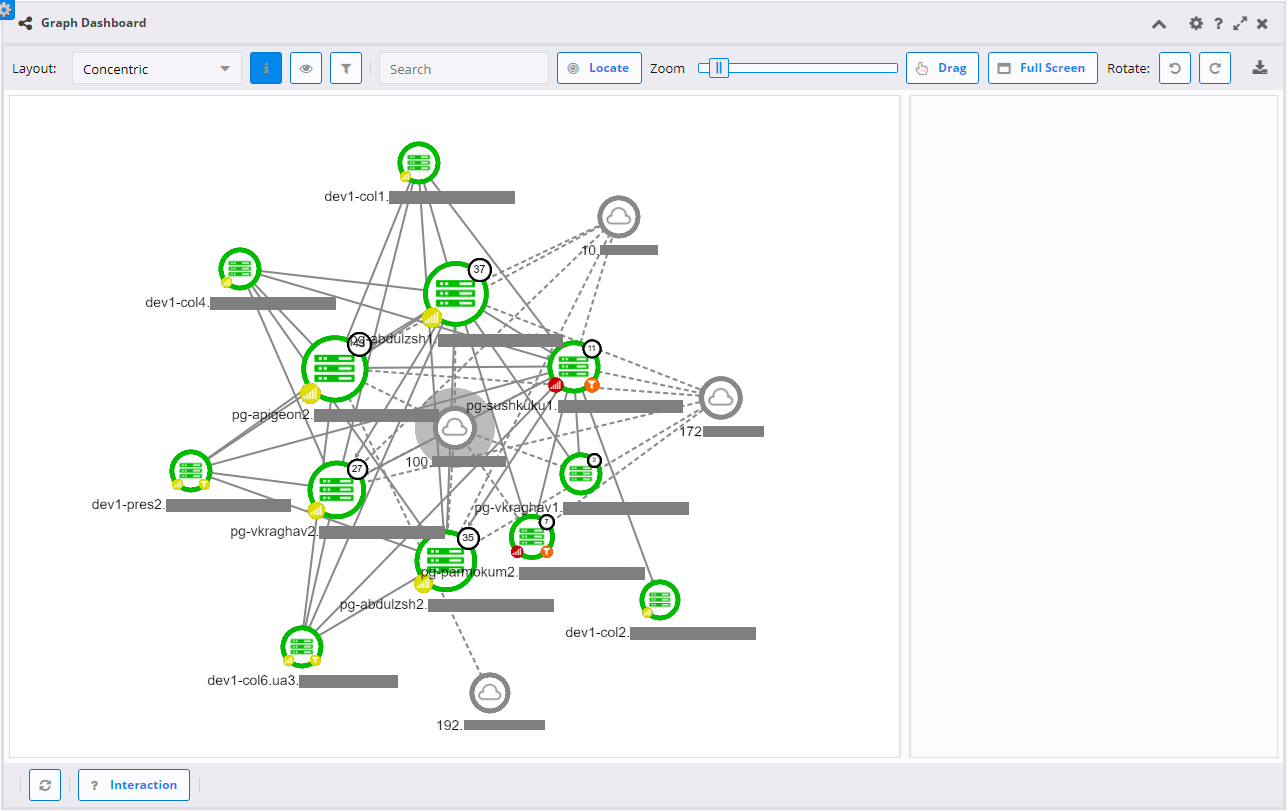1288x811 pixels.
Task: Click the refresh button at bottom left
Action: point(45,785)
